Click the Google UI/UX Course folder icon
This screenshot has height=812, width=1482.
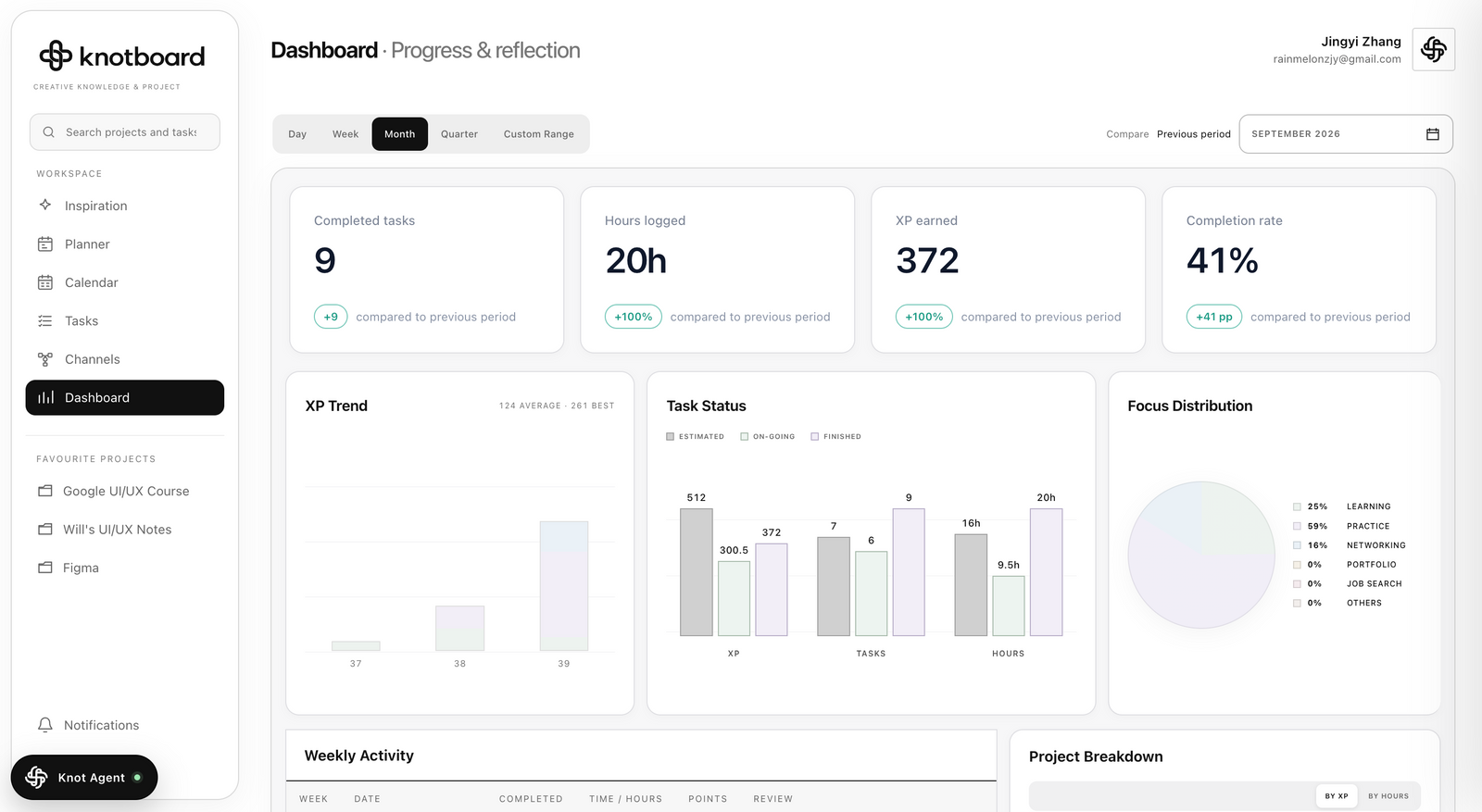point(45,491)
